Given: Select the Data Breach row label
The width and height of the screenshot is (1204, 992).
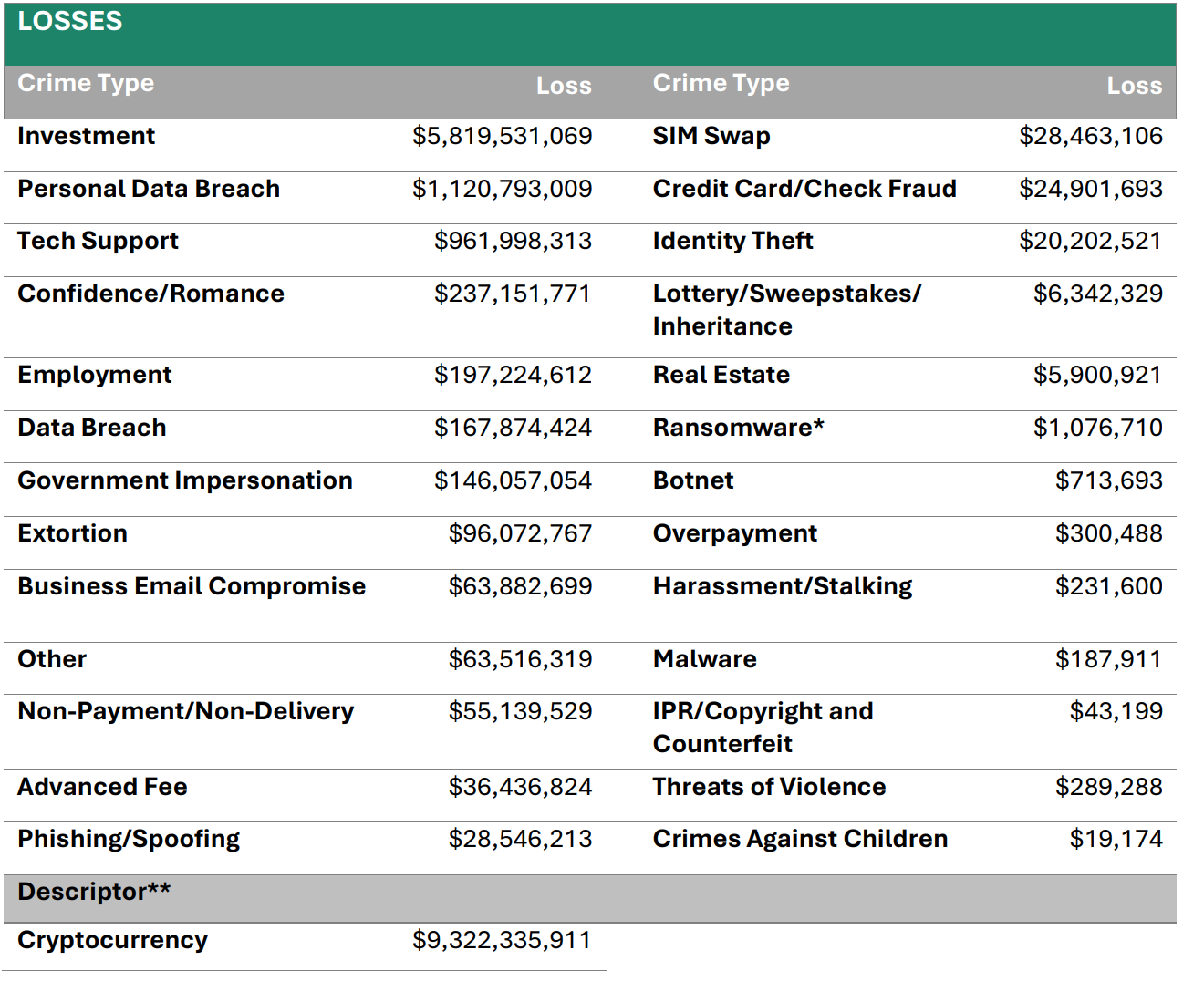Looking at the screenshot, I should click(x=92, y=428).
